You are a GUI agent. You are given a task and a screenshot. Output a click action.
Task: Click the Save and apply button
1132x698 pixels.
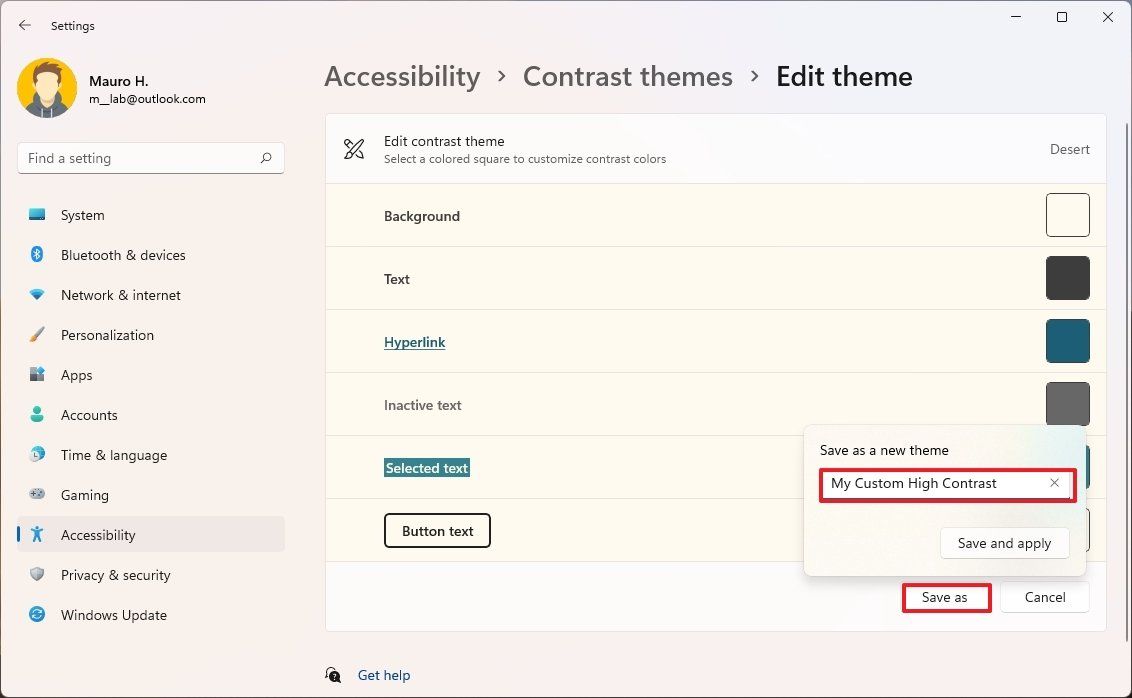[x=1004, y=543]
